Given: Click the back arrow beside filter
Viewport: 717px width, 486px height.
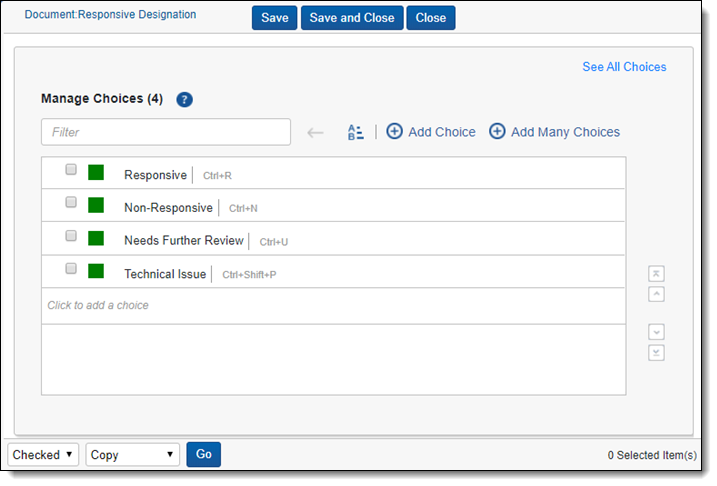Looking at the screenshot, I should pos(316,132).
